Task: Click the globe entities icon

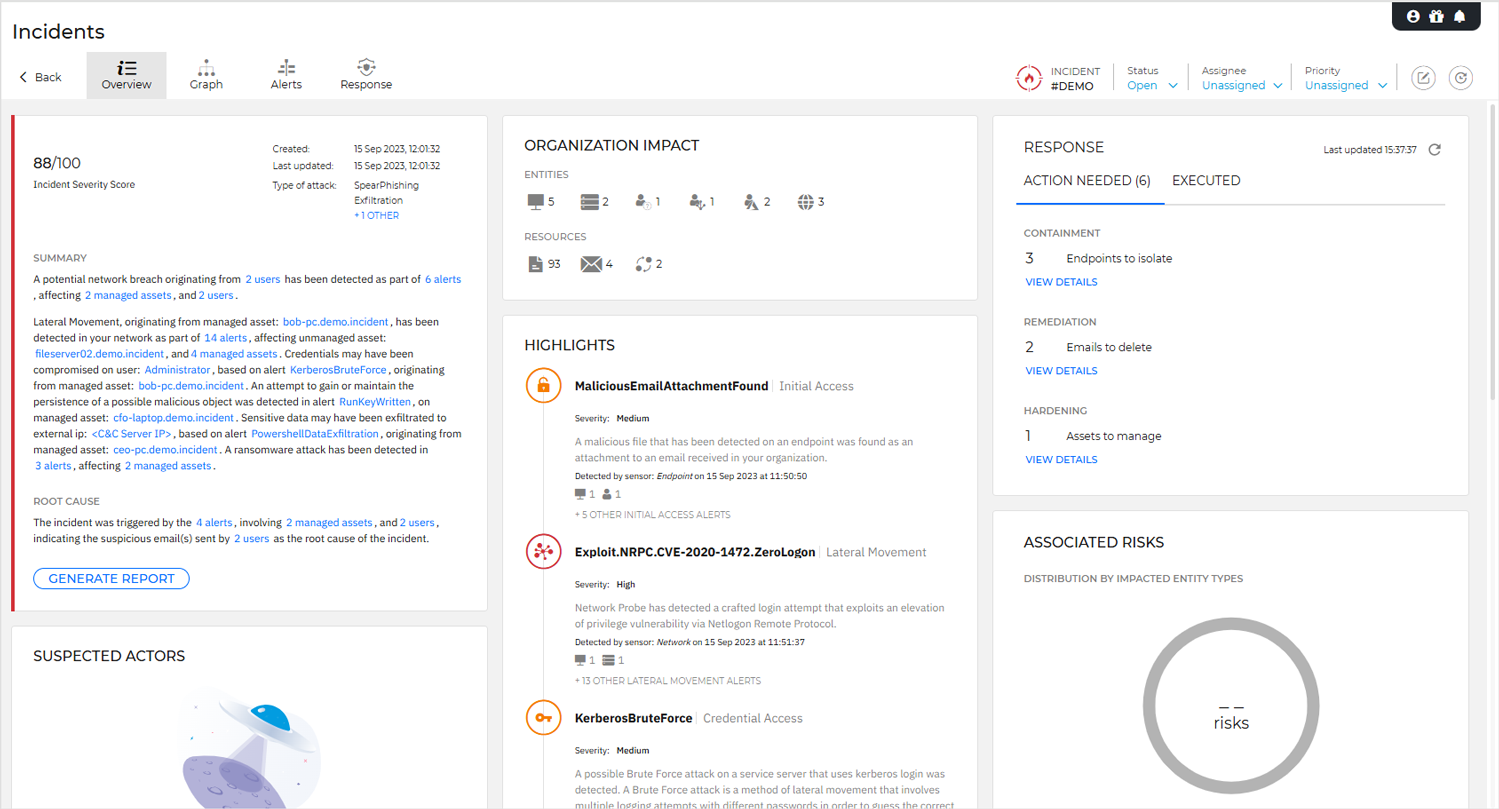Action: click(807, 202)
